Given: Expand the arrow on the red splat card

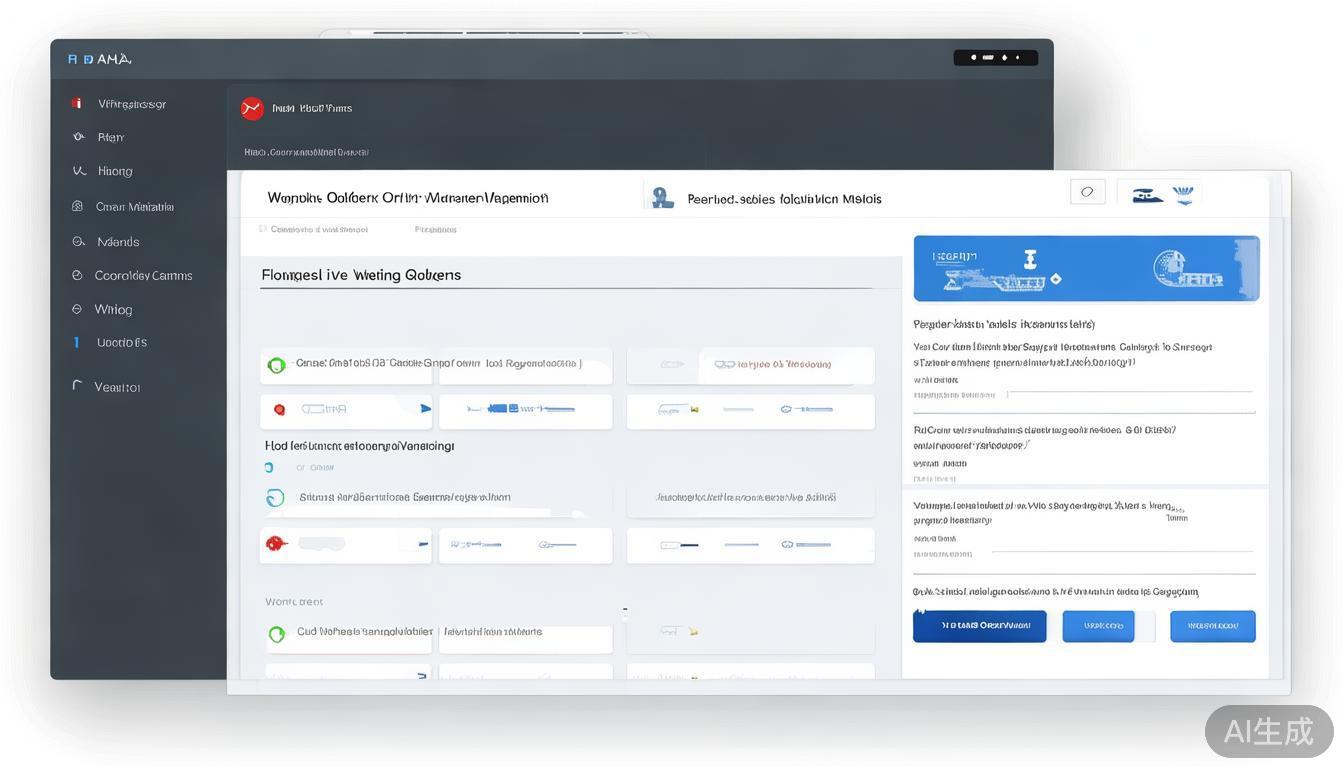Looking at the screenshot, I should (423, 545).
